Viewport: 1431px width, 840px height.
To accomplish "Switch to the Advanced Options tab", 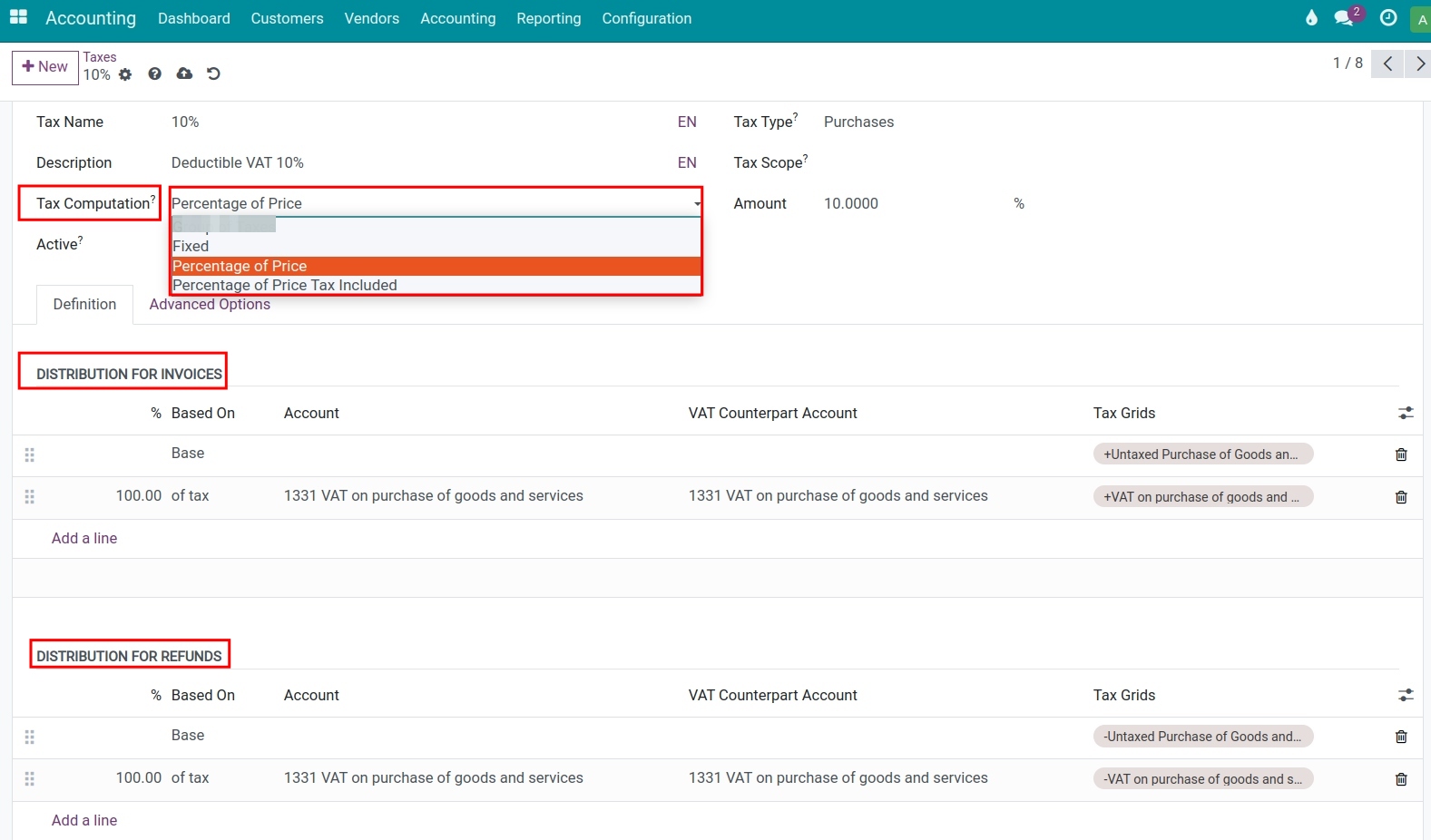I will [x=210, y=305].
